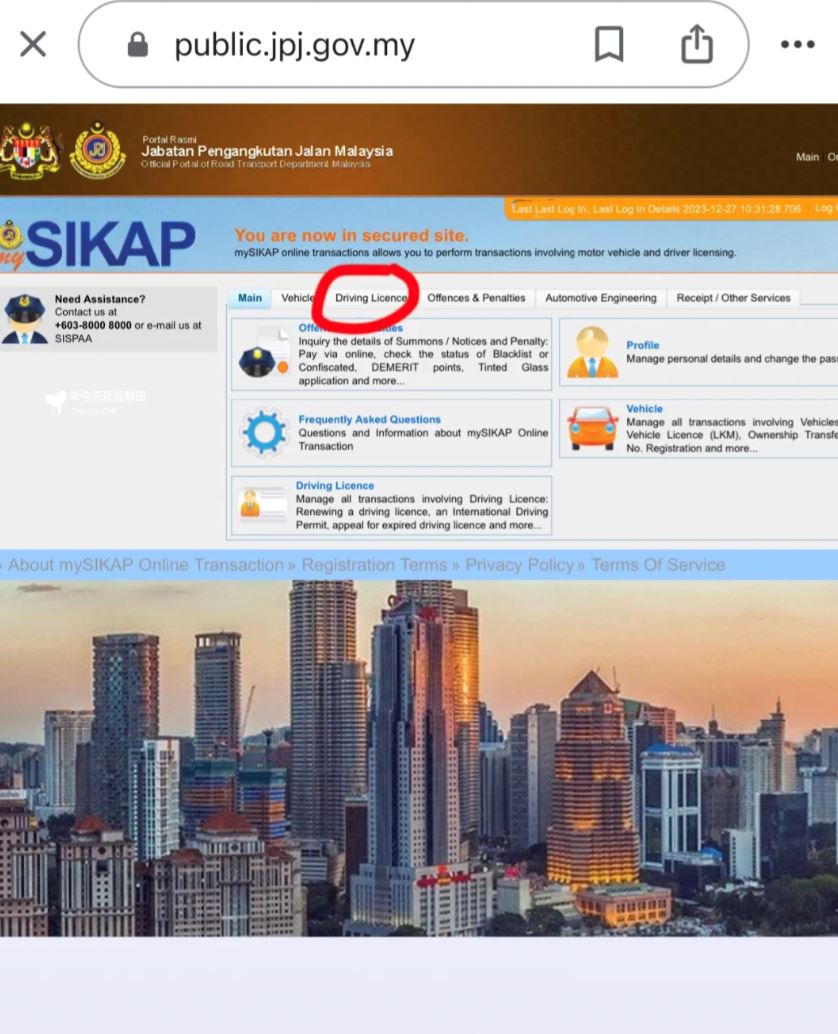Click the Registration Terms link
838x1034 pixels.
point(374,564)
